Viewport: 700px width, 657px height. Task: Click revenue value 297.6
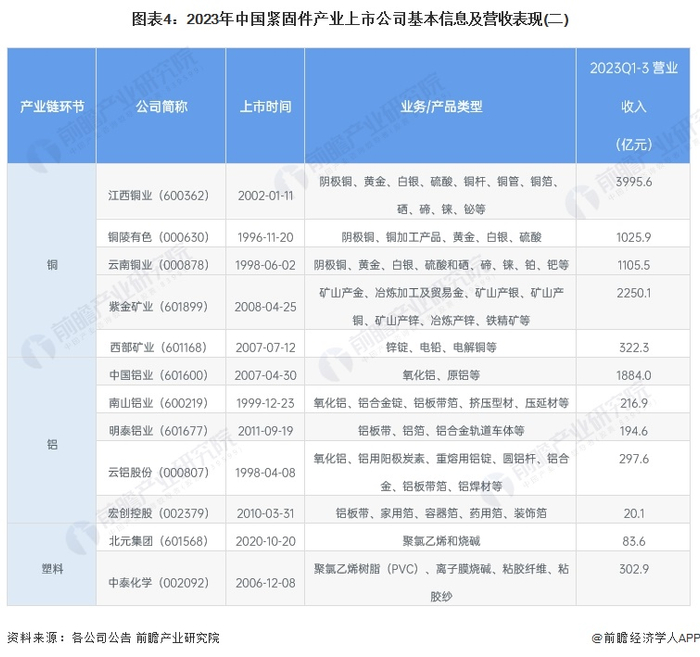[x=633, y=458]
